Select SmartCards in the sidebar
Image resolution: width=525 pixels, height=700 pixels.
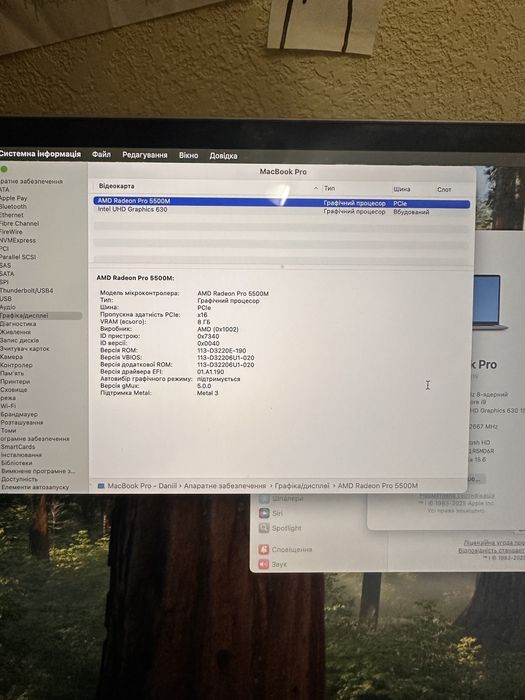pos(18,447)
